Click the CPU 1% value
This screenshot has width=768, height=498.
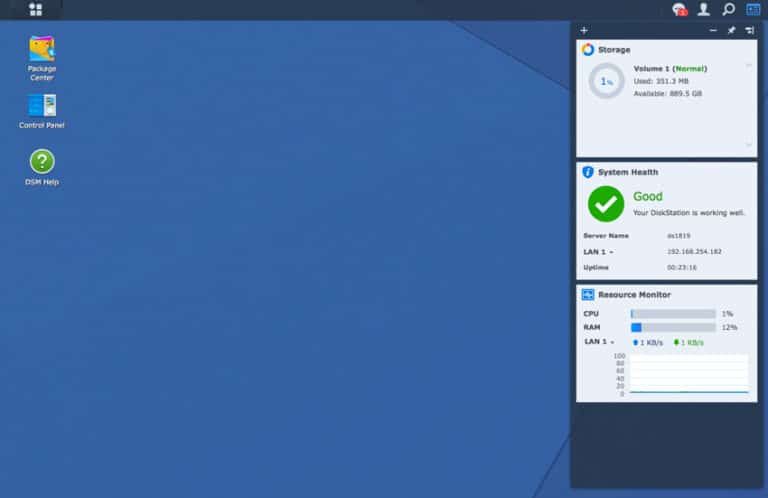pos(727,314)
